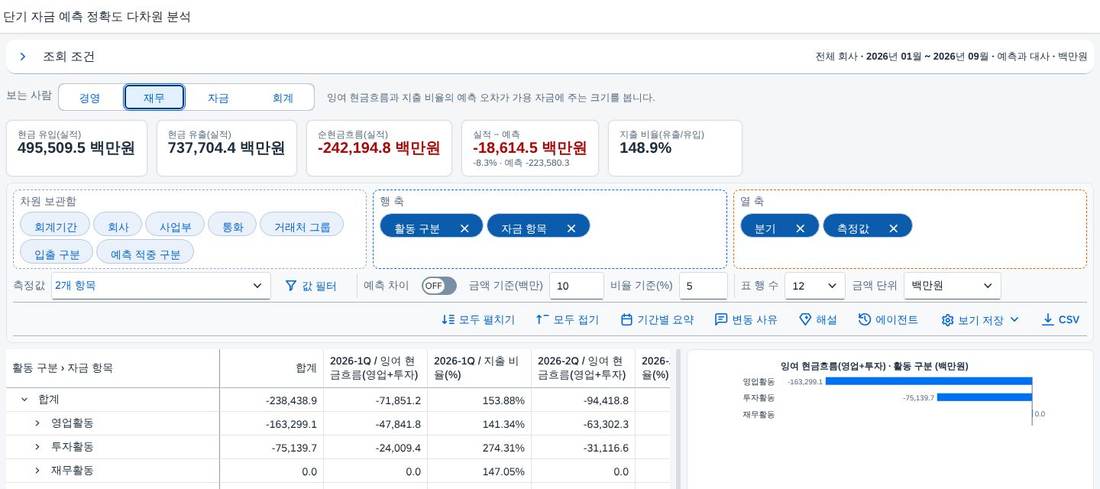Select the 거래처 그룹 dimension chip
Viewport: 1100px width, 489px height.
(x=302, y=227)
